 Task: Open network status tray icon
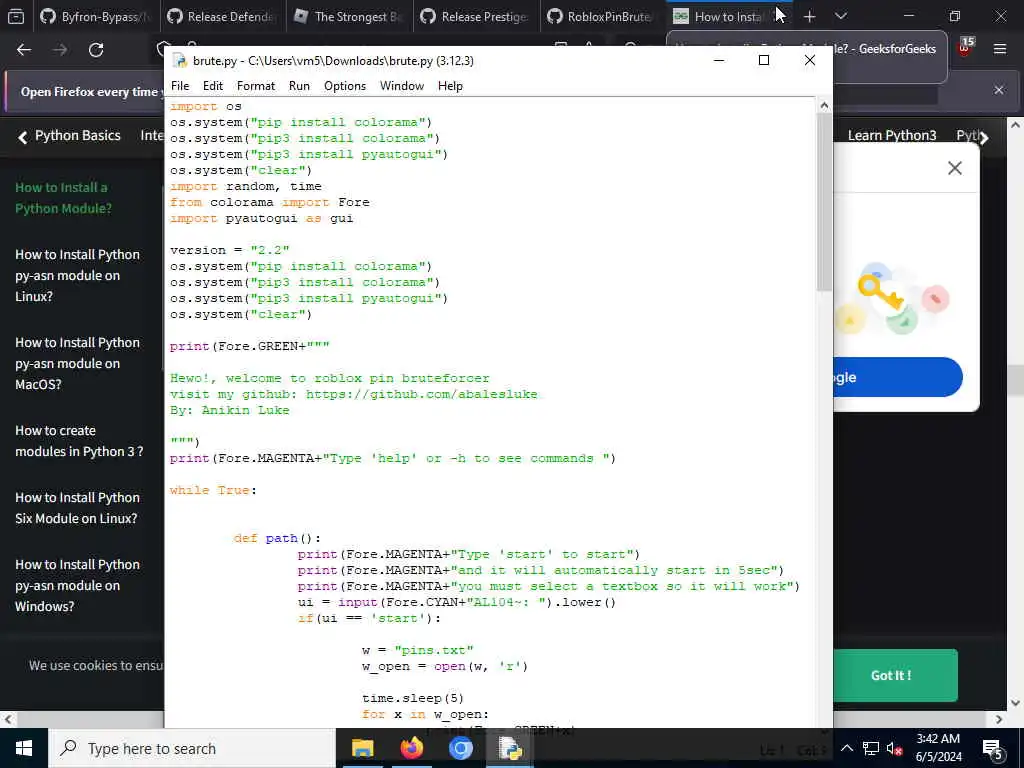tap(871, 748)
